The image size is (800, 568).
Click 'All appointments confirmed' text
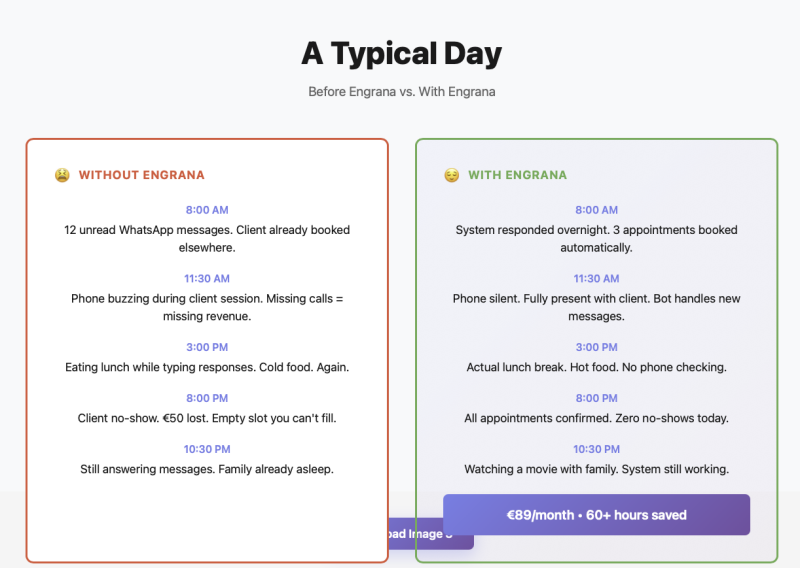596,418
